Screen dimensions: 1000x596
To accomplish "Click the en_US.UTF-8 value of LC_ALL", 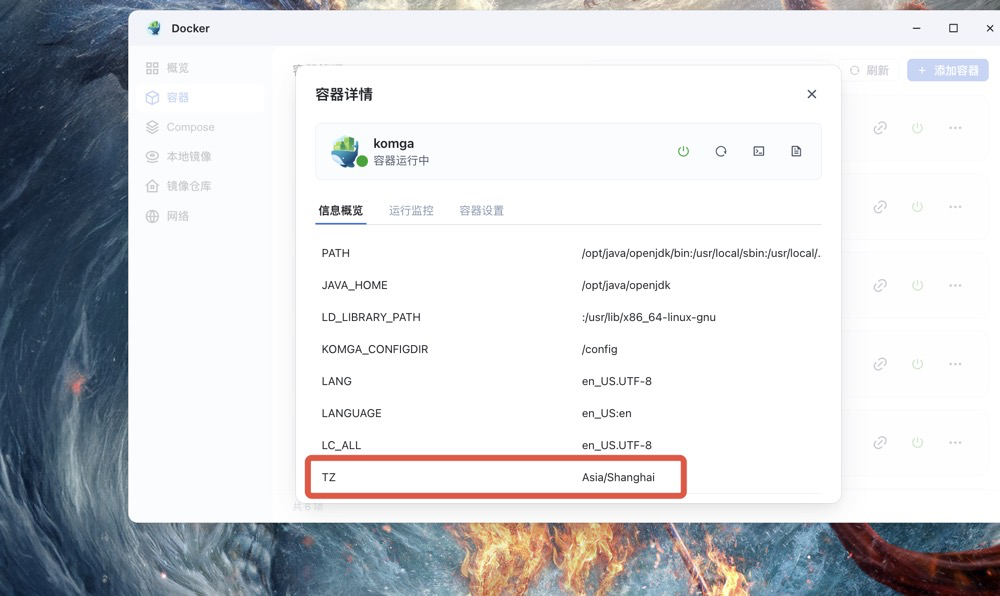I will tap(617, 445).
